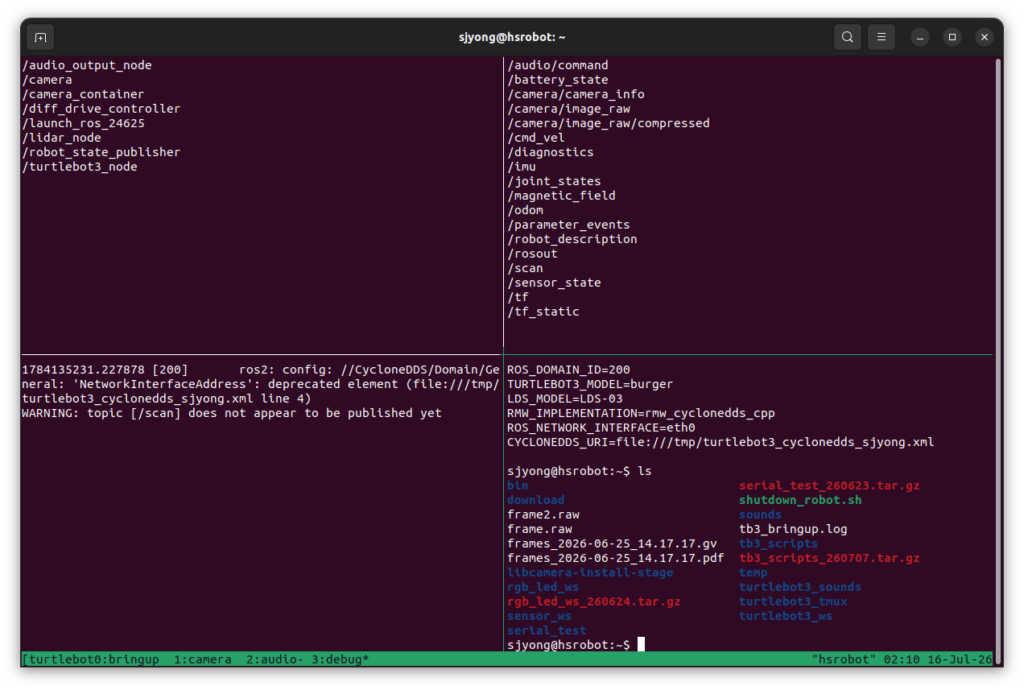Click the frame2.raw file name
This screenshot has width=1024, height=690.
(x=543, y=514)
